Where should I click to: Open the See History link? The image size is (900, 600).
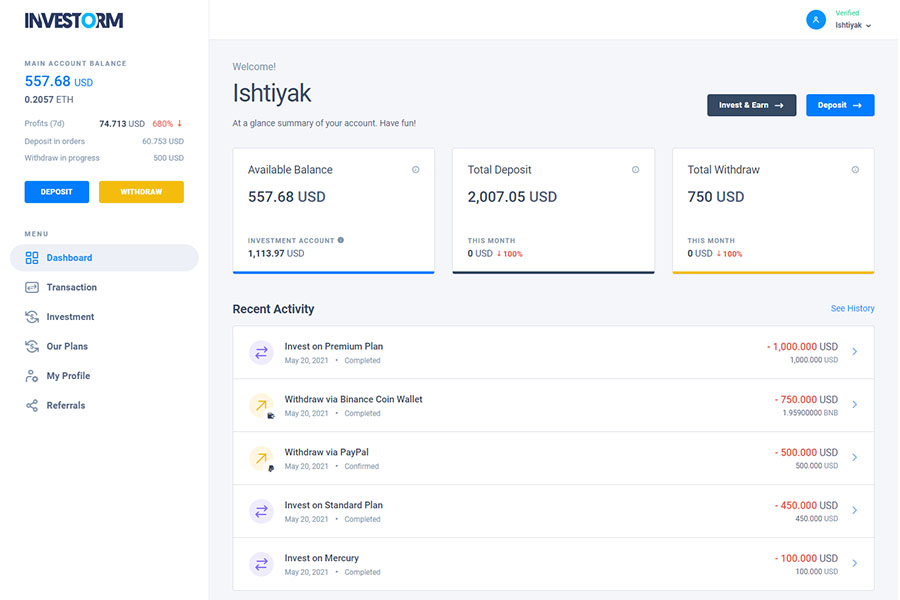[852, 309]
